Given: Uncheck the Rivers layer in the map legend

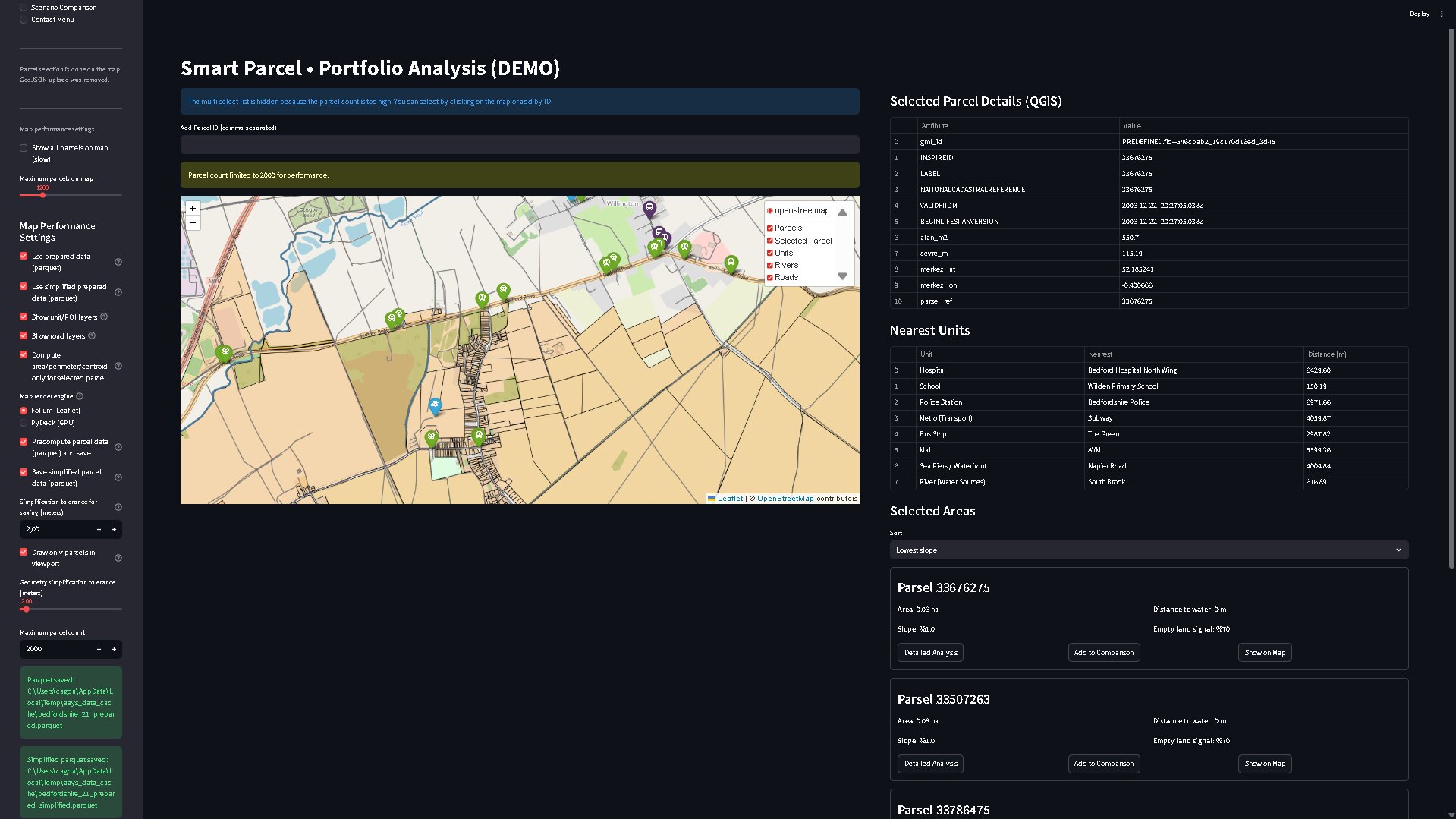Looking at the screenshot, I should point(770,265).
